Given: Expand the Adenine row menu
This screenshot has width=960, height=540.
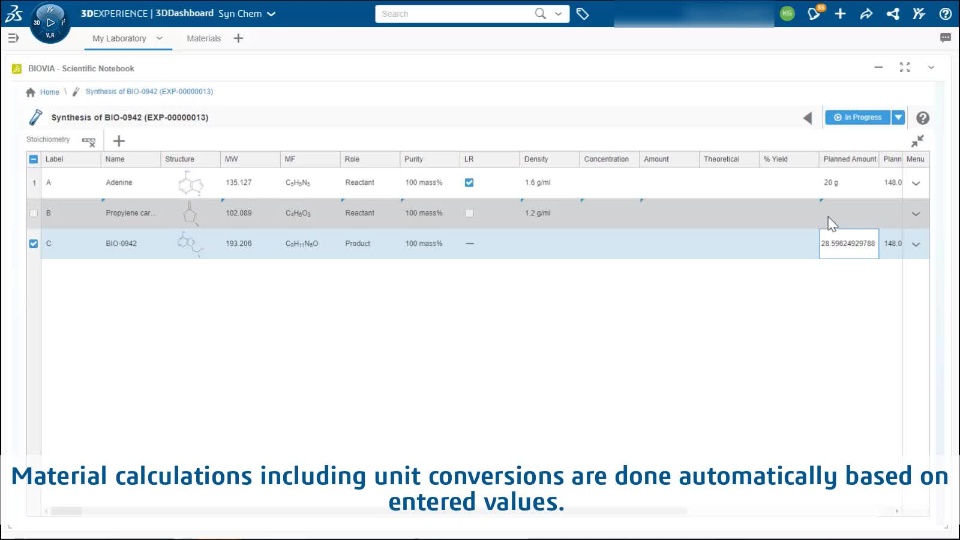Looking at the screenshot, I should tap(916, 183).
